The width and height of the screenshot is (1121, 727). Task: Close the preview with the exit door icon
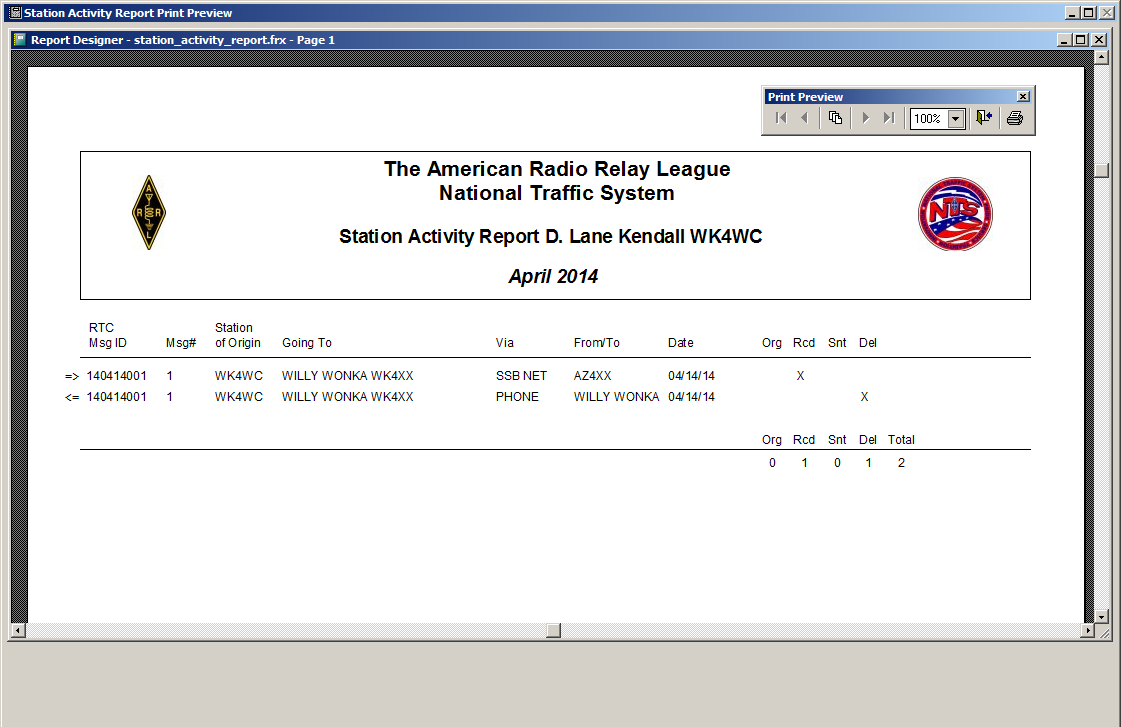(984, 118)
